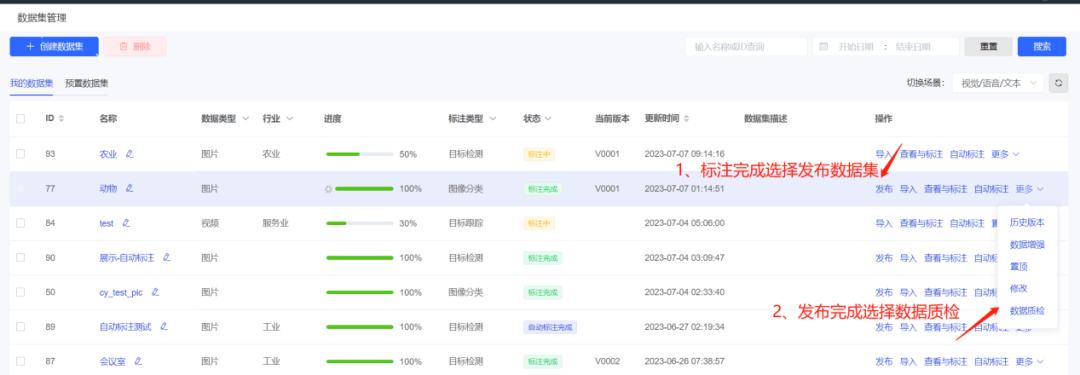Choose 数据质检 from the open 更多 menu
1080x375 pixels.
click(1027, 311)
